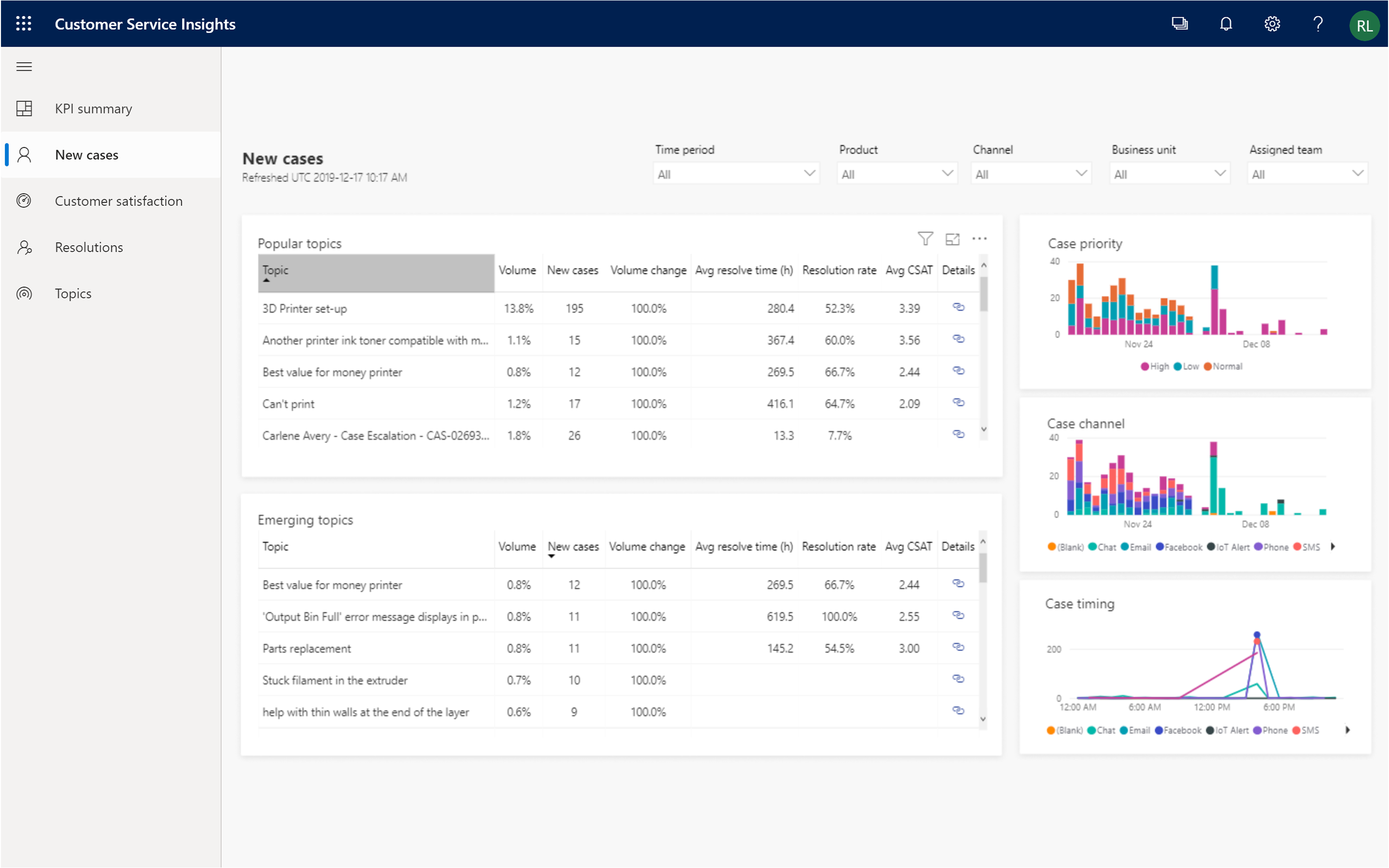
Task: Click the focus mode icon on Popular topics
Action: 953,239
